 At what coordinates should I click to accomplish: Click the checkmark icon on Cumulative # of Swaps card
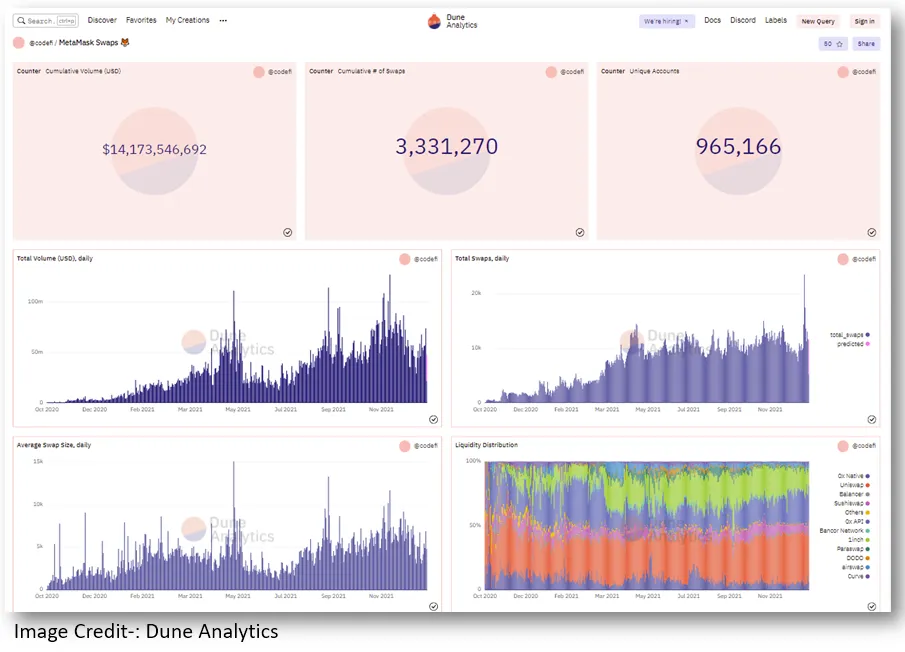tap(580, 233)
